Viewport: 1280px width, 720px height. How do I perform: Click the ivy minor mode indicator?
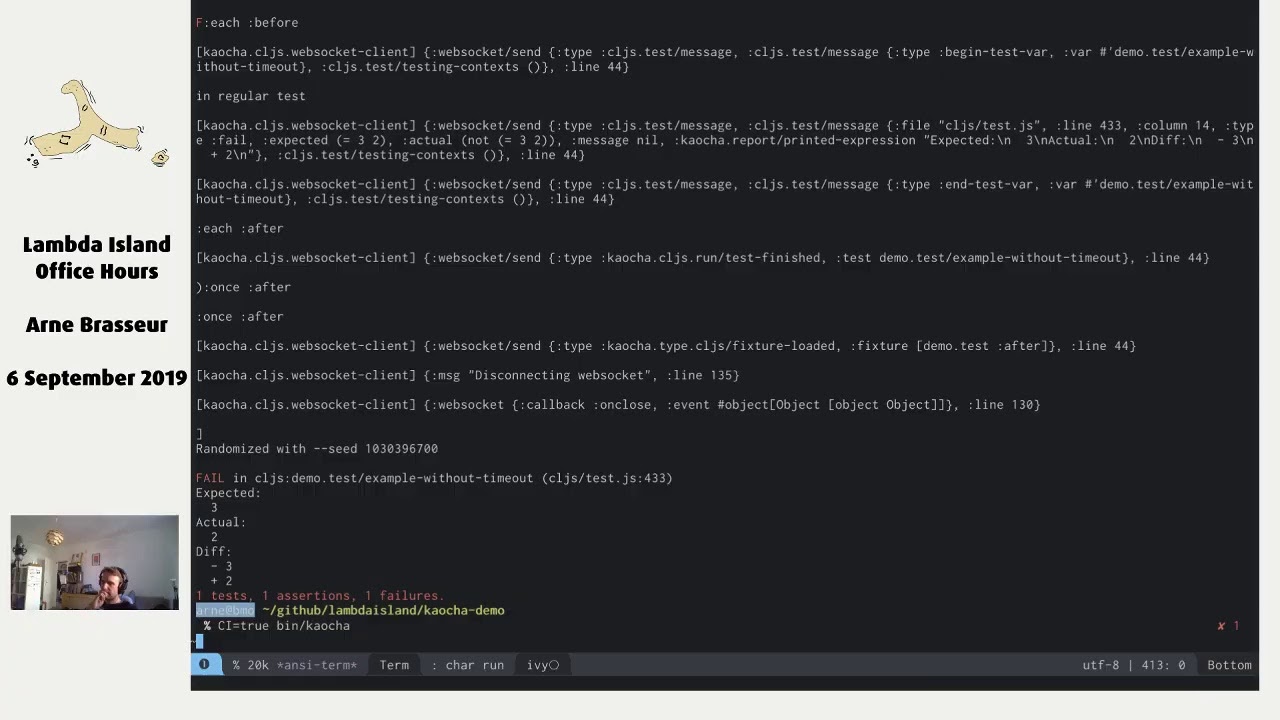pyautogui.click(x=543, y=665)
